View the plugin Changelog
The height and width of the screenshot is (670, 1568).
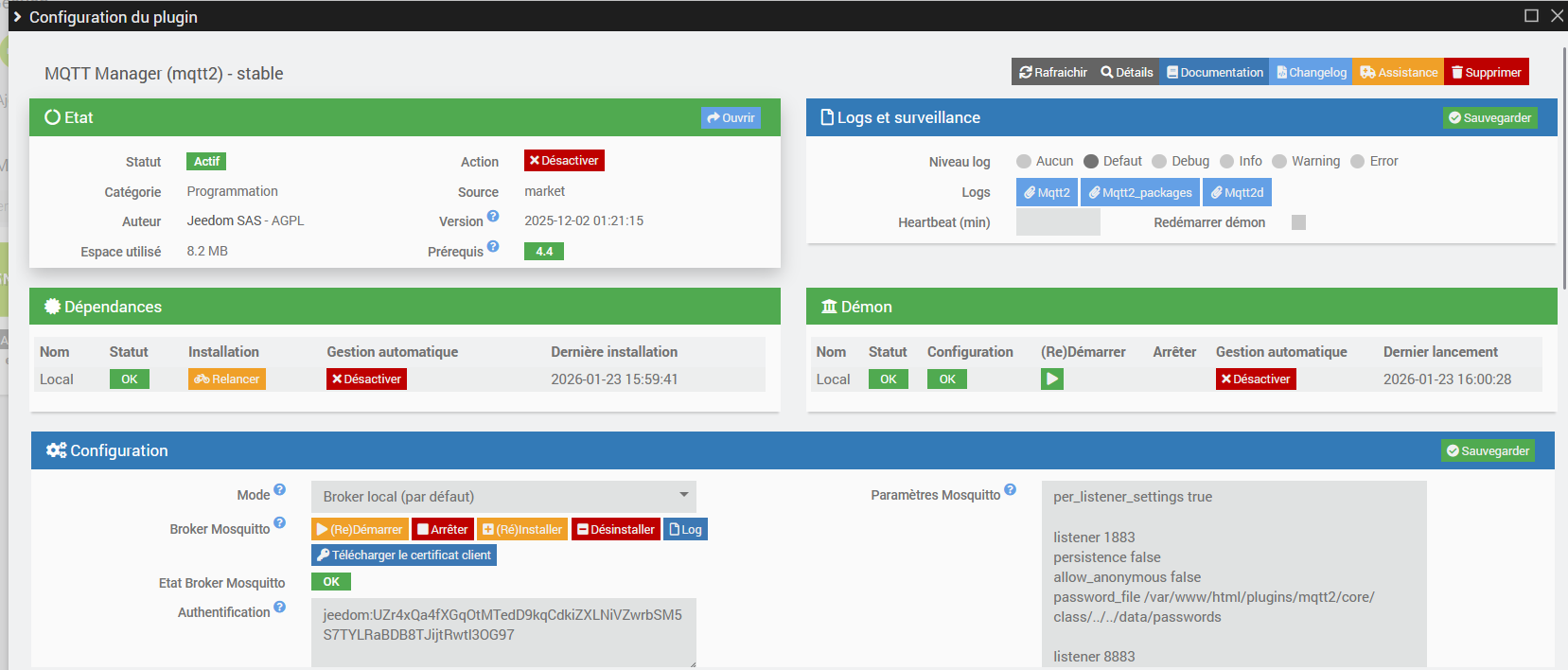tap(1312, 72)
